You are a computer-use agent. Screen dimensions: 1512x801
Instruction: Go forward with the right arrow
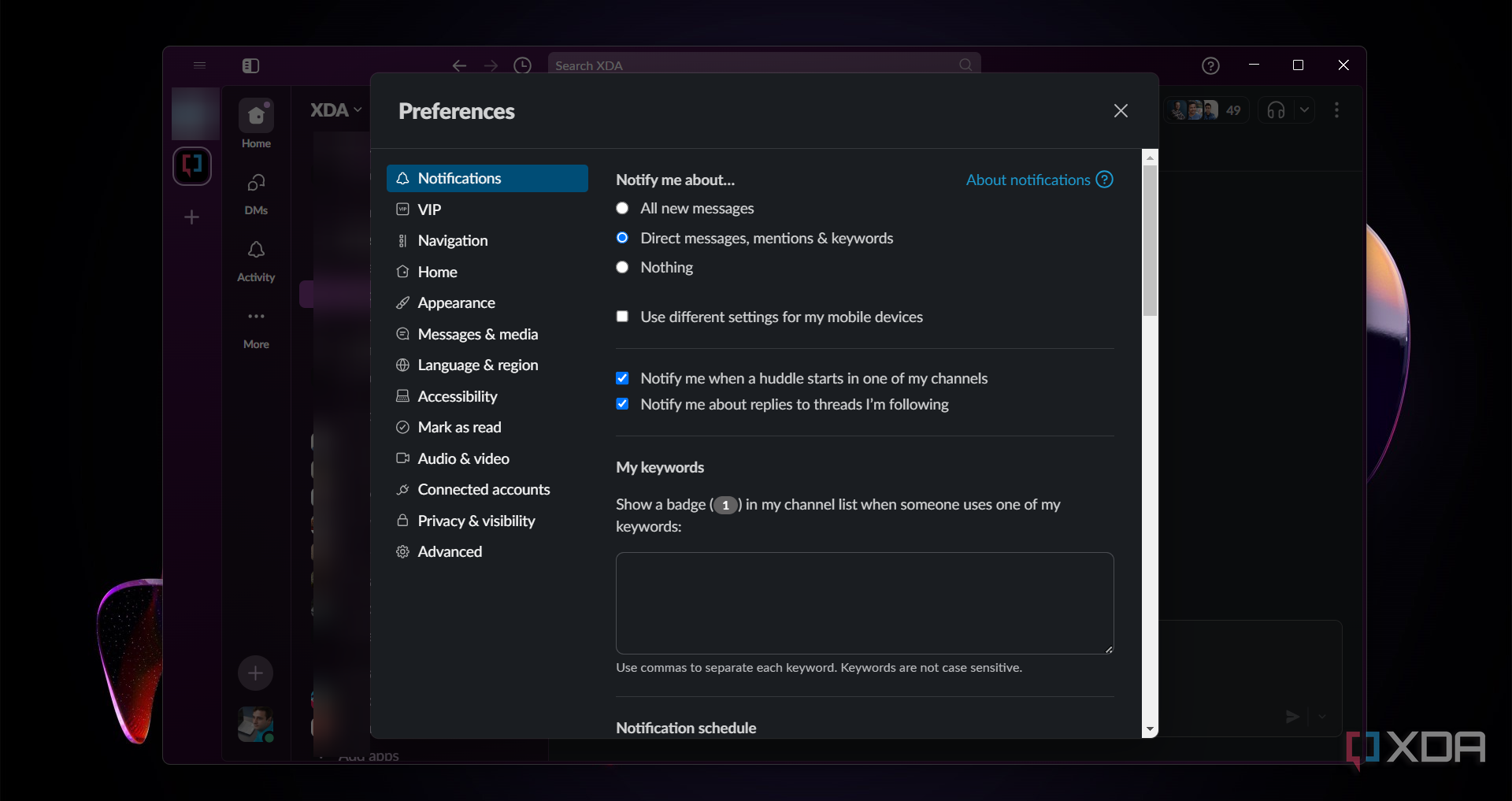pos(491,65)
